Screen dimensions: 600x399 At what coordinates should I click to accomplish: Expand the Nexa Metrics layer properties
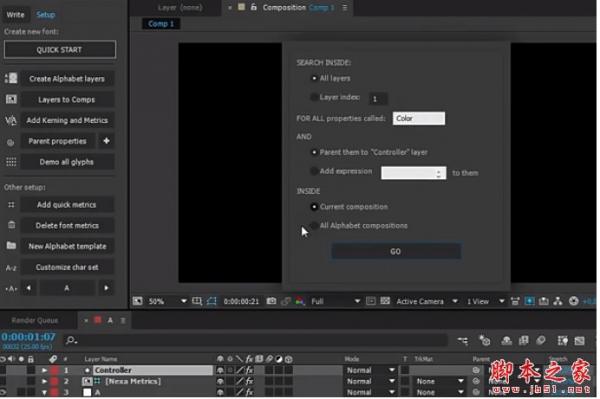44,381
